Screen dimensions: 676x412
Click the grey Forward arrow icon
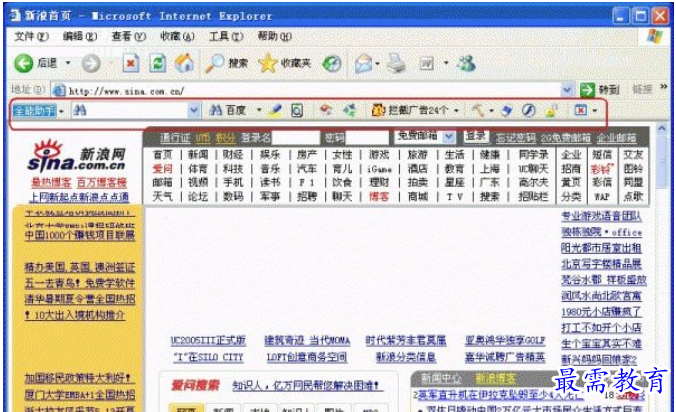tap(91, 64)
